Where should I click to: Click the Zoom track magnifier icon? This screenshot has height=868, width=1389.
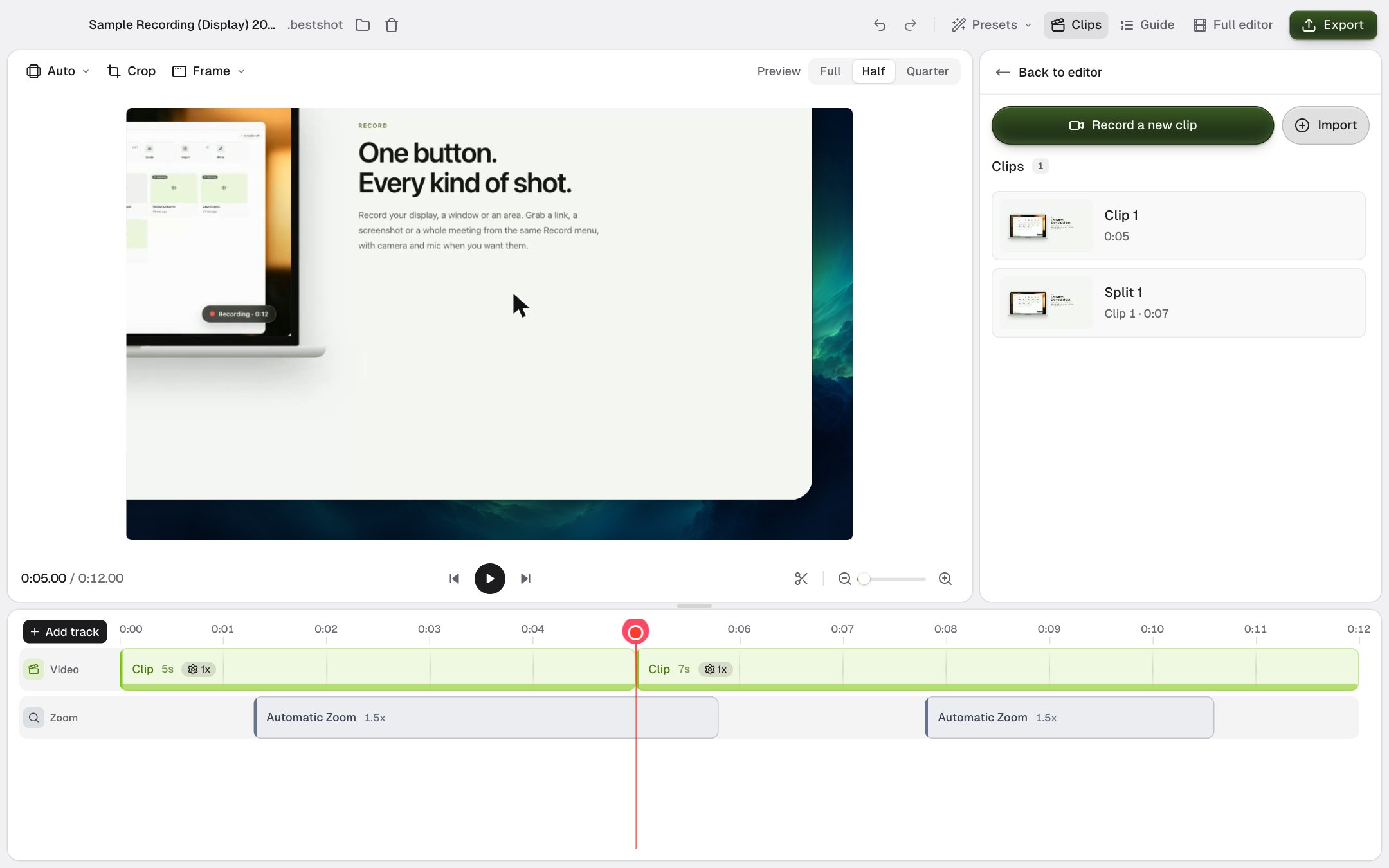coord(34,718)
